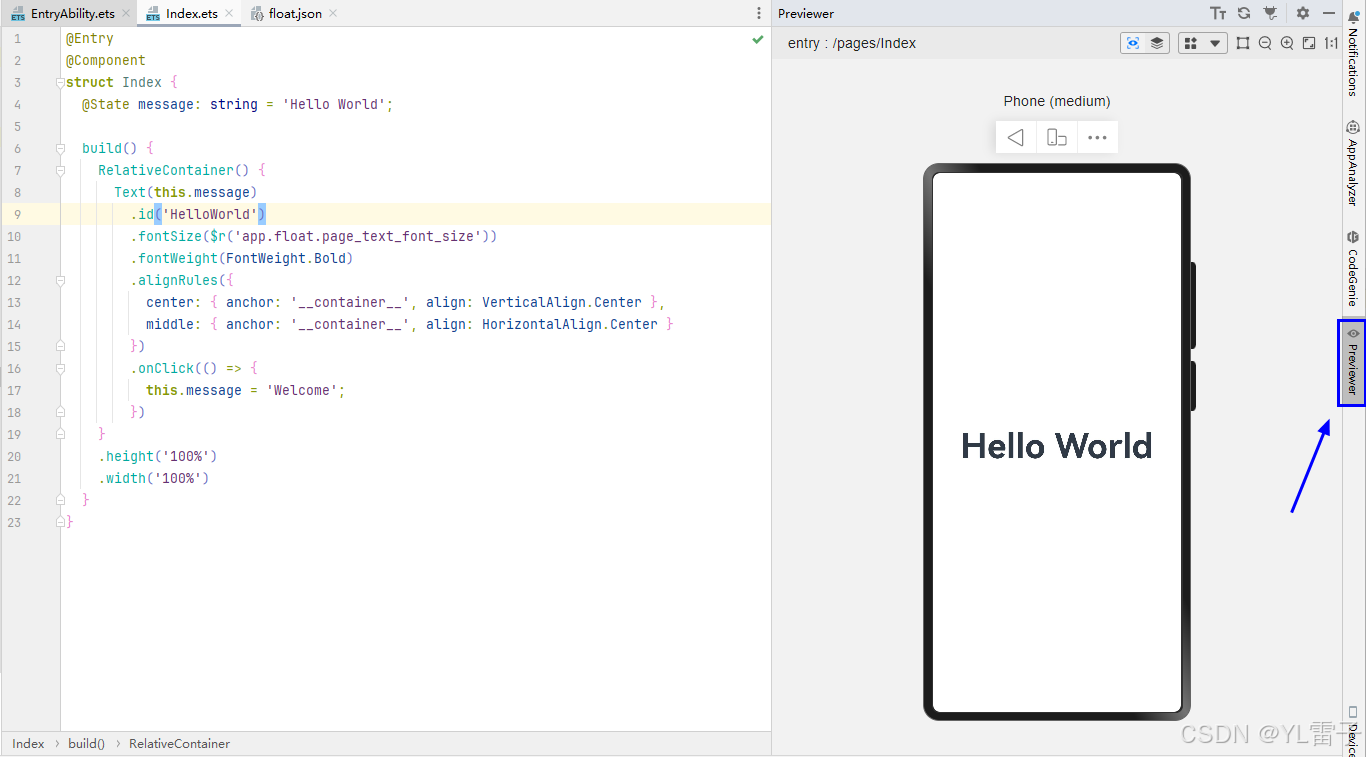The height and width of the screenshot is (757, 1366).
Task: Click the green inspection checkmark in the editor
Action: [758, 39]
